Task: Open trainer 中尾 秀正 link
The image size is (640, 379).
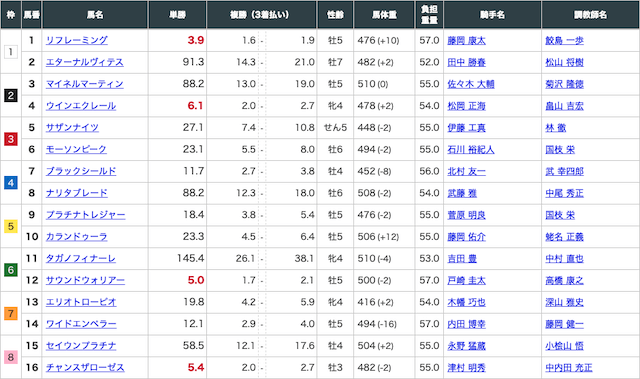Action: tap(564, 193)
